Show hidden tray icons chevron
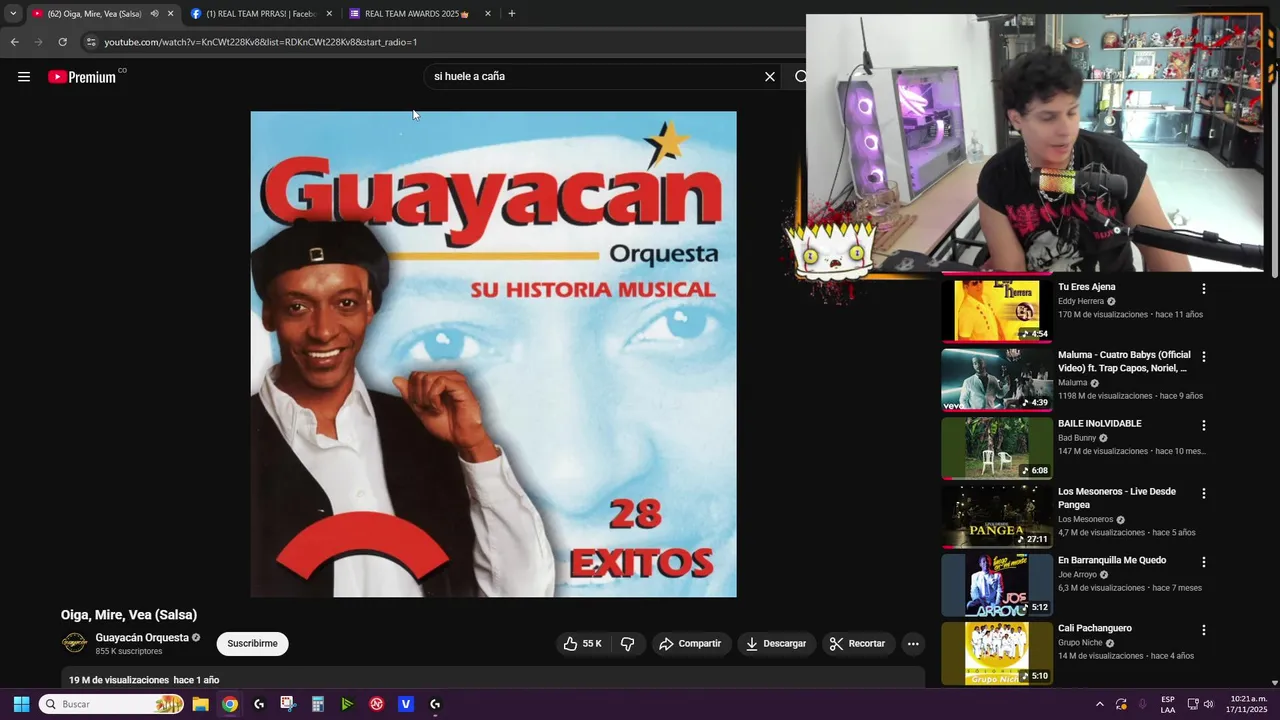 (x=1100, y=704)
